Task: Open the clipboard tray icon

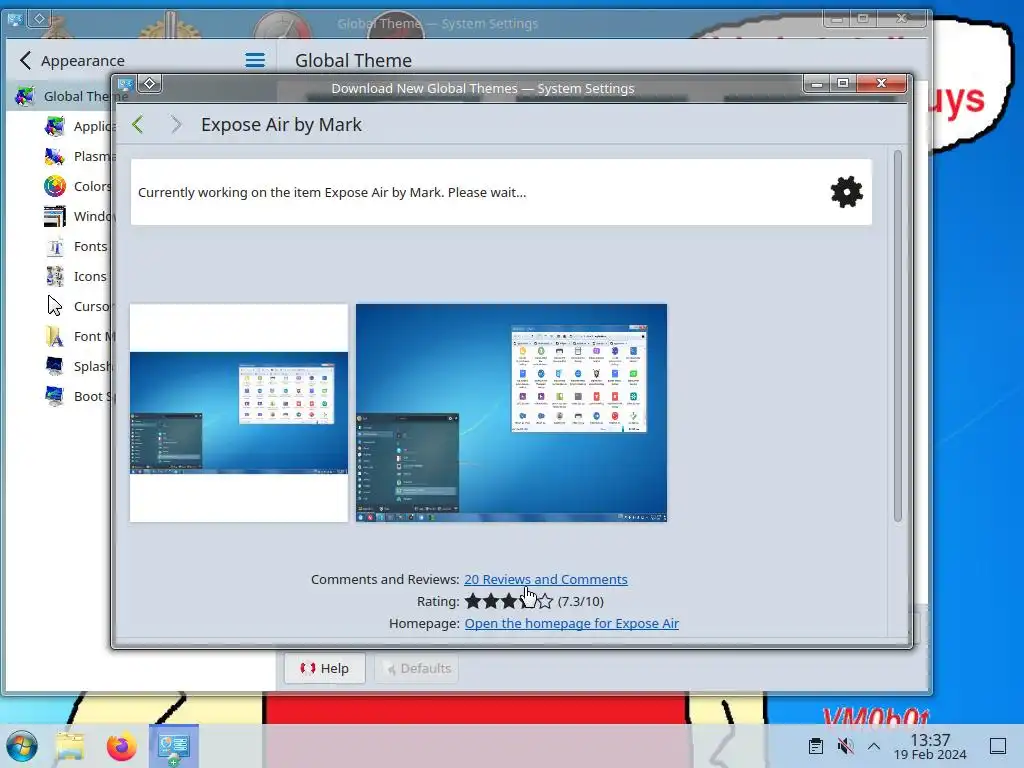Action: 816,746
